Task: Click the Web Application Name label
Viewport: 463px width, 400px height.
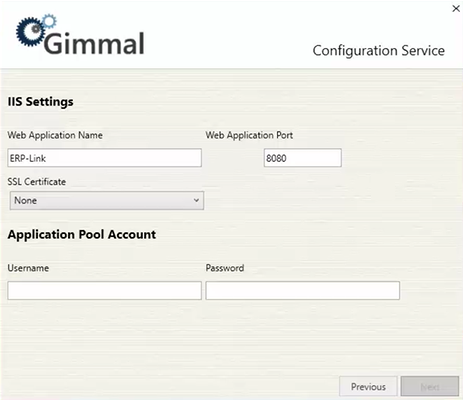Action: point(55,135)
